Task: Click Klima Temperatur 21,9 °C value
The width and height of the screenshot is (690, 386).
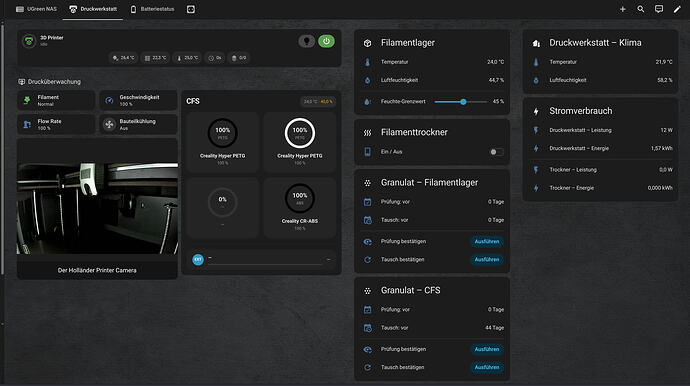Action: (664, 62)
